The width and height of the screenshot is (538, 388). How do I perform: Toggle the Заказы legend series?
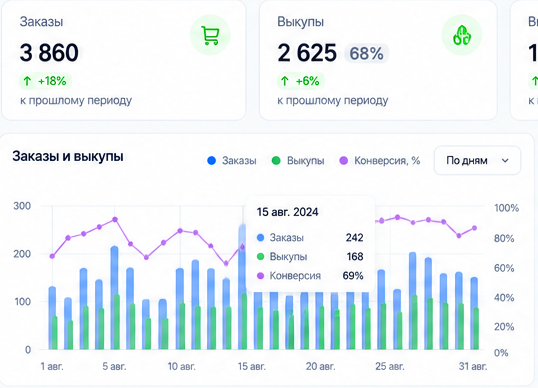point(232,161)
